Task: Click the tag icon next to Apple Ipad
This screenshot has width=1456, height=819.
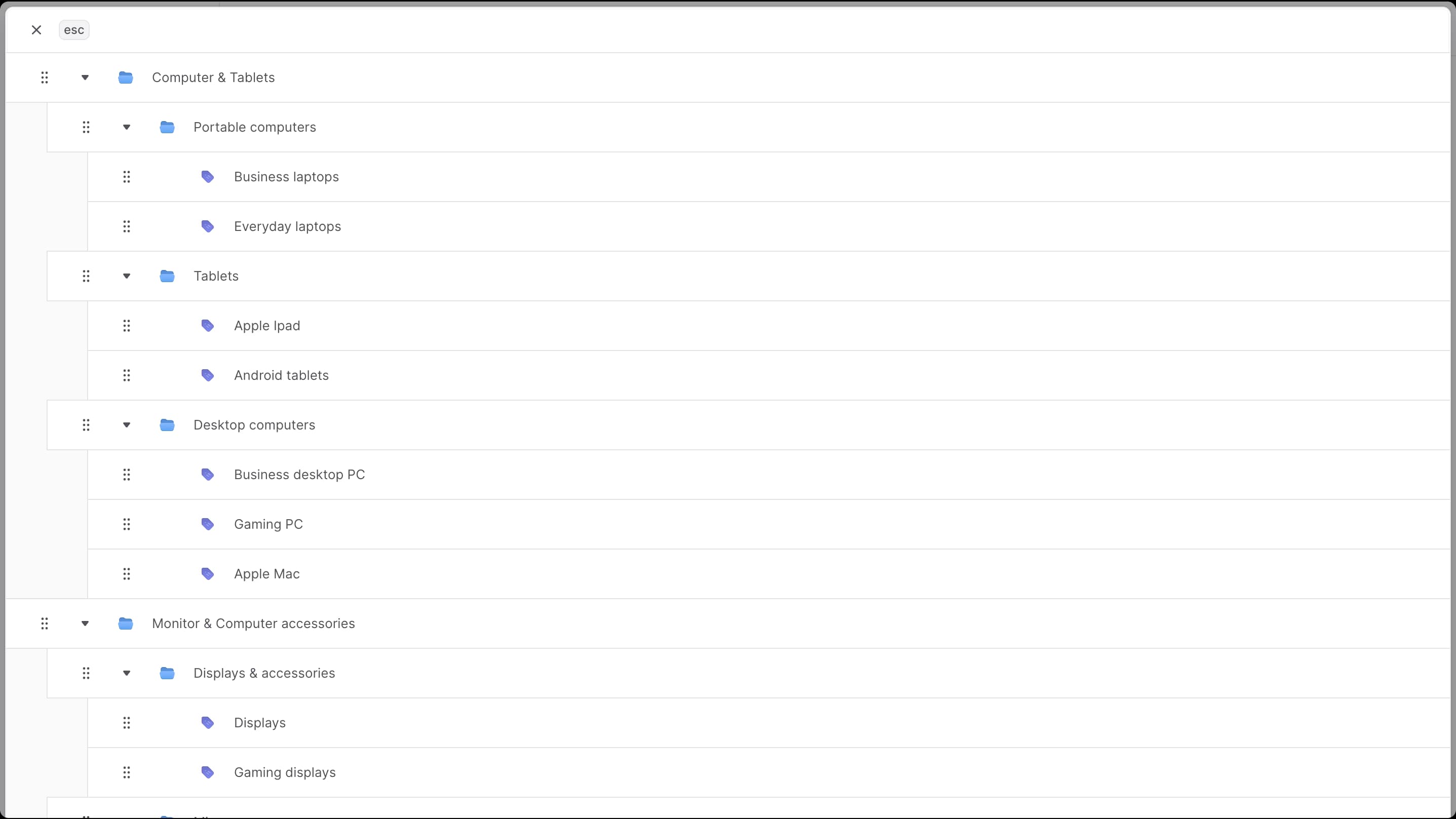Action: click(208, 326)
